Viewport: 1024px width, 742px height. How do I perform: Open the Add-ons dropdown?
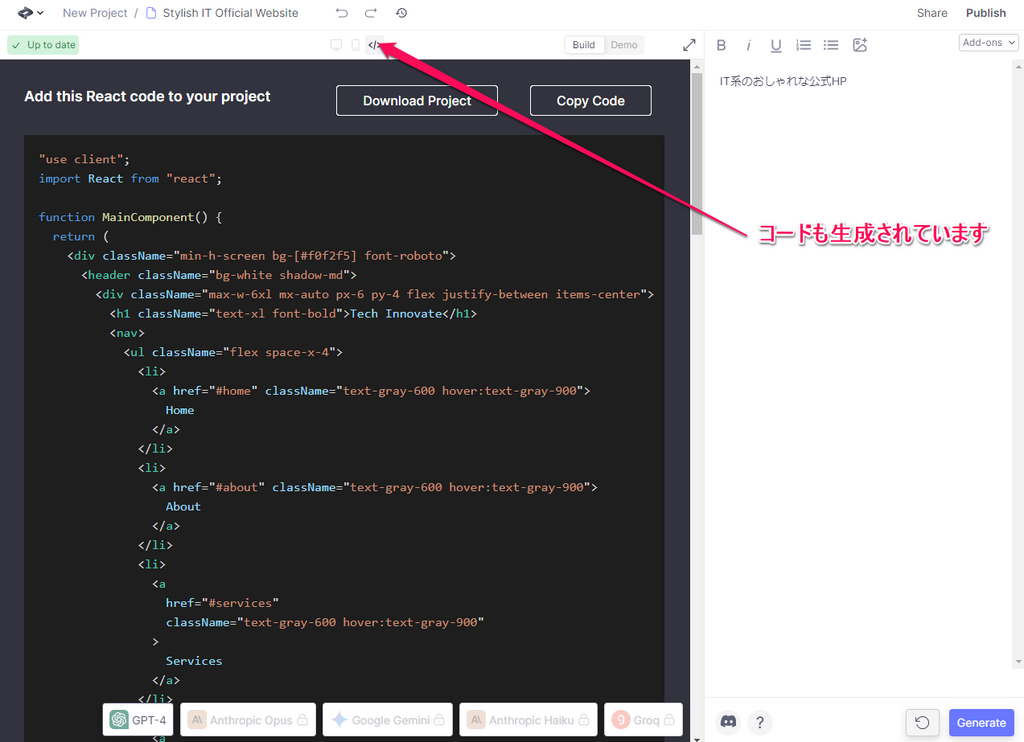(988, 43)
